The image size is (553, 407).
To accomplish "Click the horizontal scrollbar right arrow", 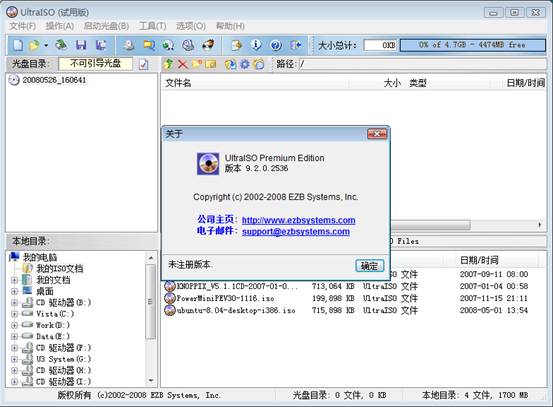I will click(x=540, y=225).
